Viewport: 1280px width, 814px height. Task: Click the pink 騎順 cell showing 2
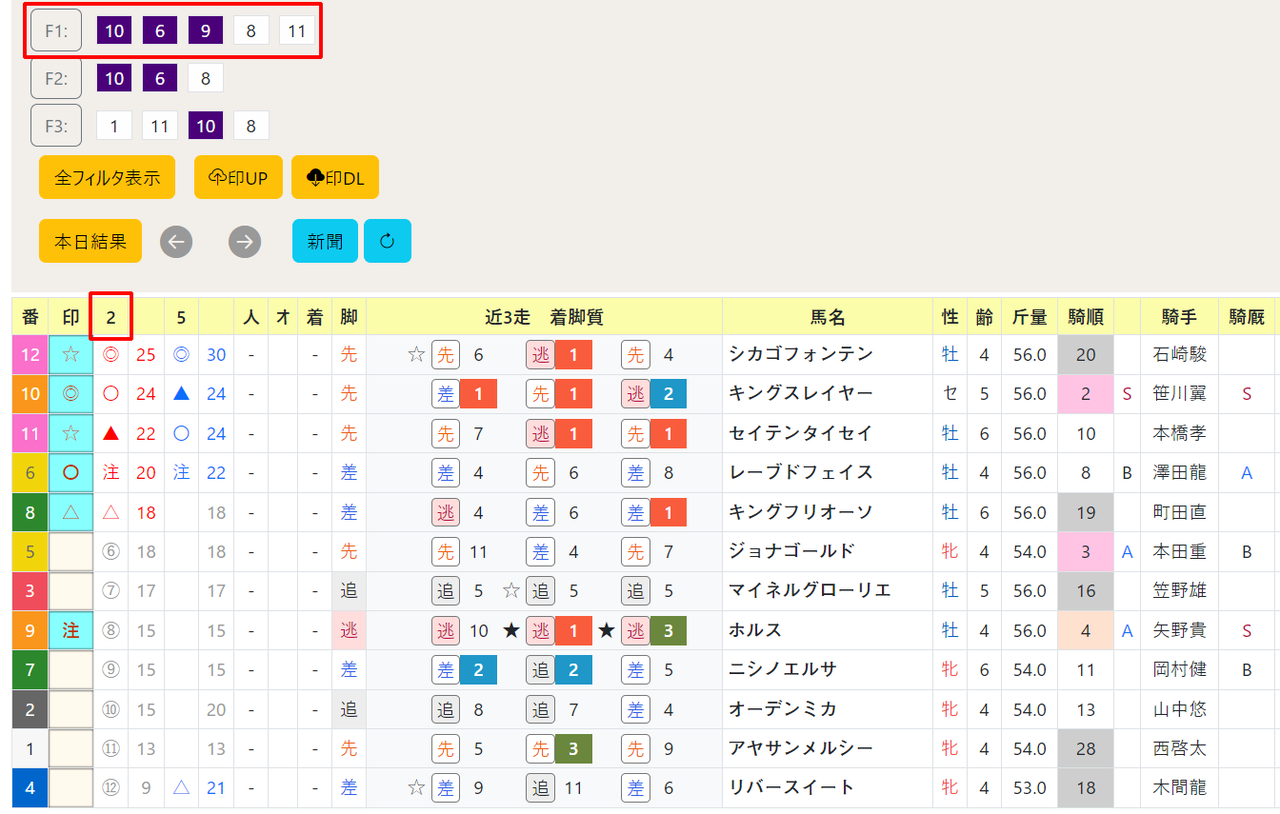click(x=1086, y=394)
